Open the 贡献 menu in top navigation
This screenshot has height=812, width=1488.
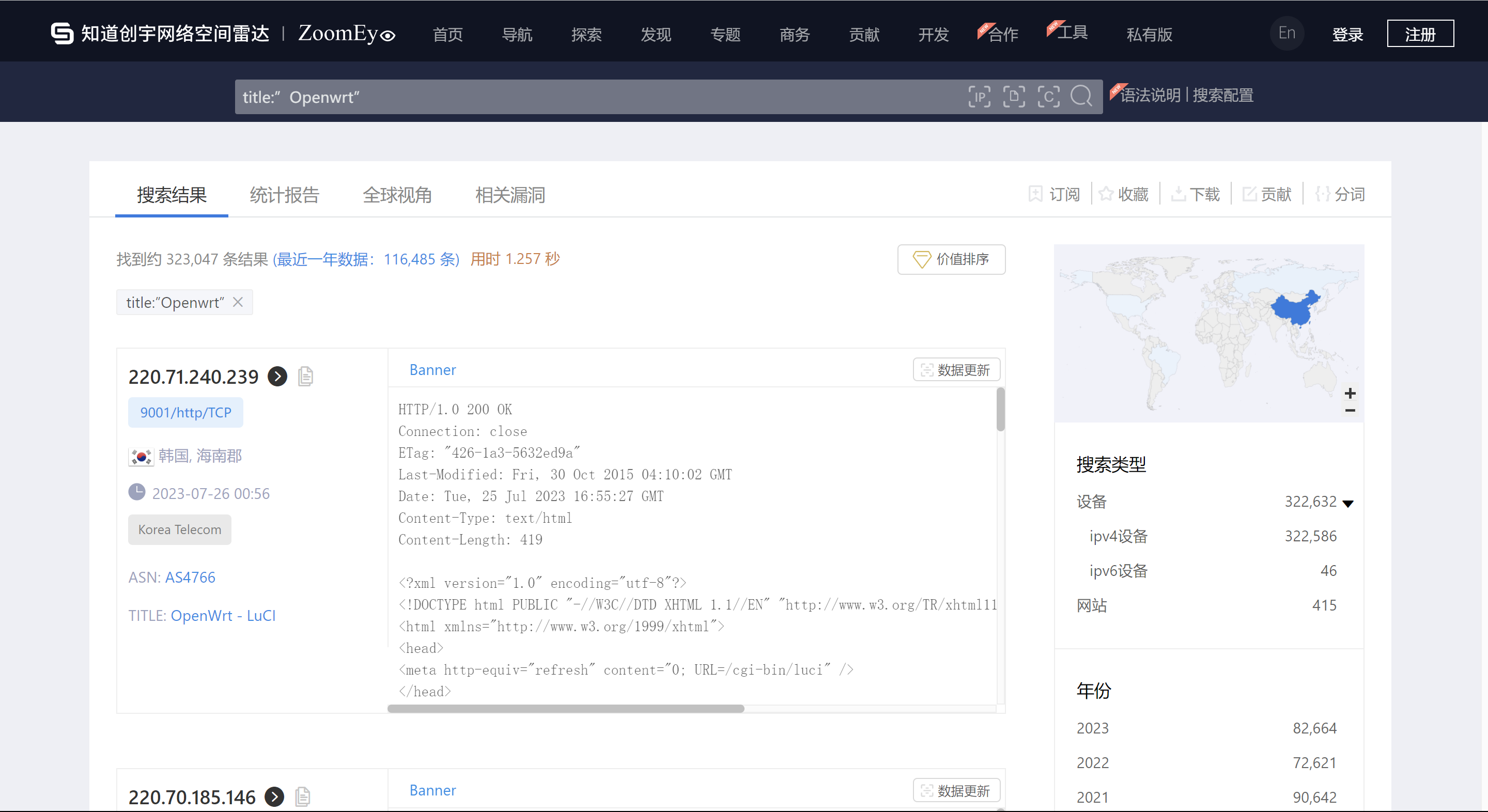(x=863, y=35)
